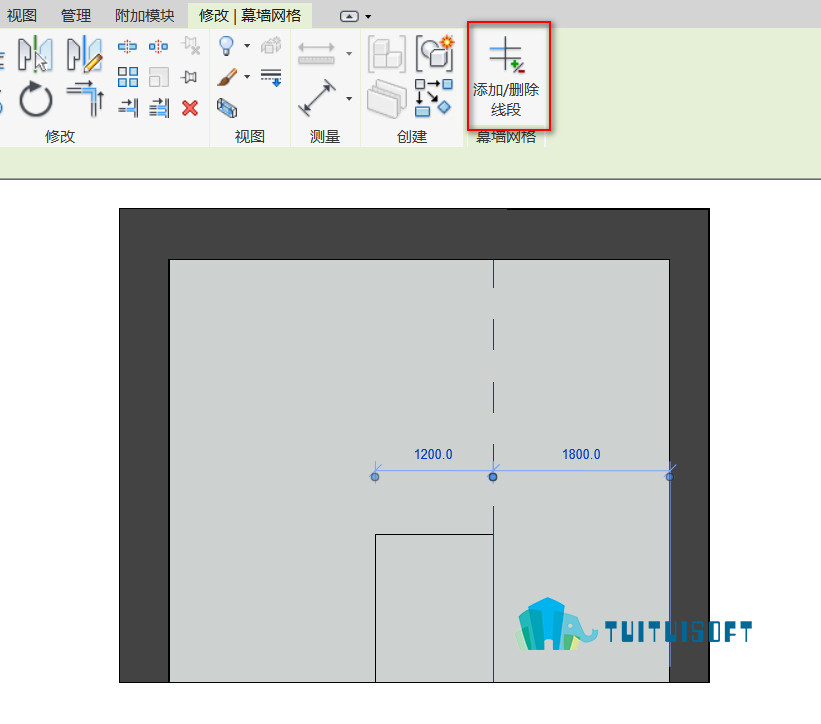Toggle the ribbon minimize button

349,17
